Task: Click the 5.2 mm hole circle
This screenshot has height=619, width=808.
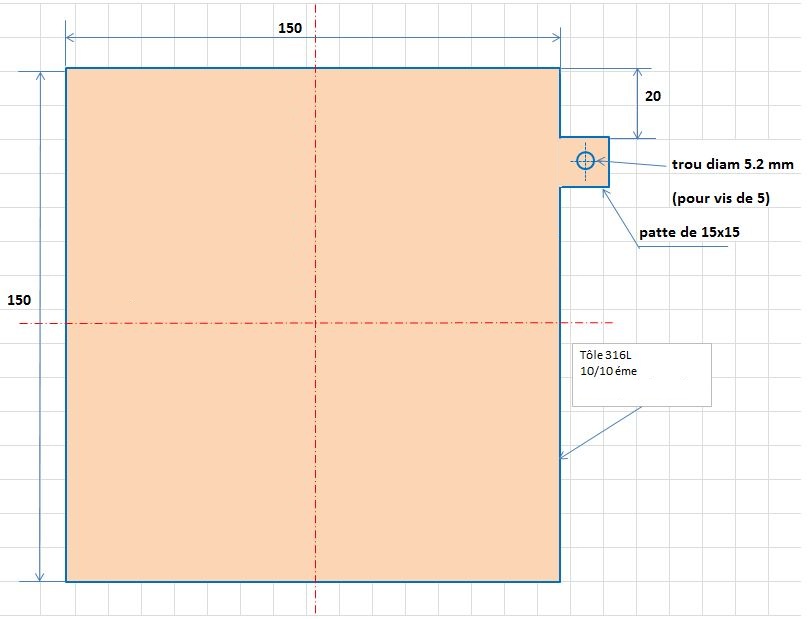Action: (x=585, y=161)
